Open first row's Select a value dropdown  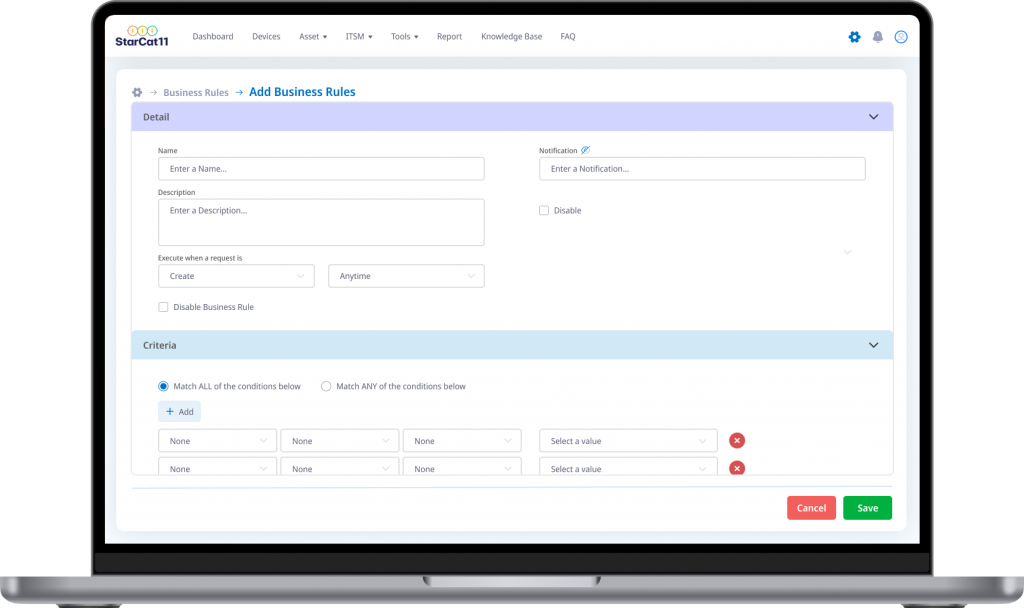[x=628, y=441]
